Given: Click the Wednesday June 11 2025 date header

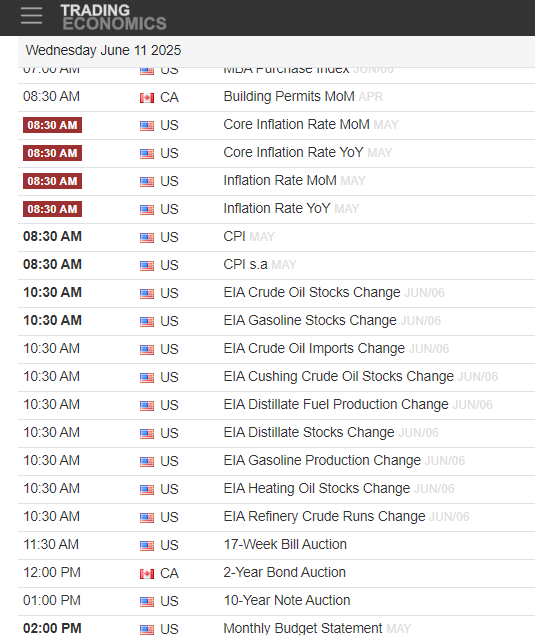Looking at the screenshot, I should (103, 50).
